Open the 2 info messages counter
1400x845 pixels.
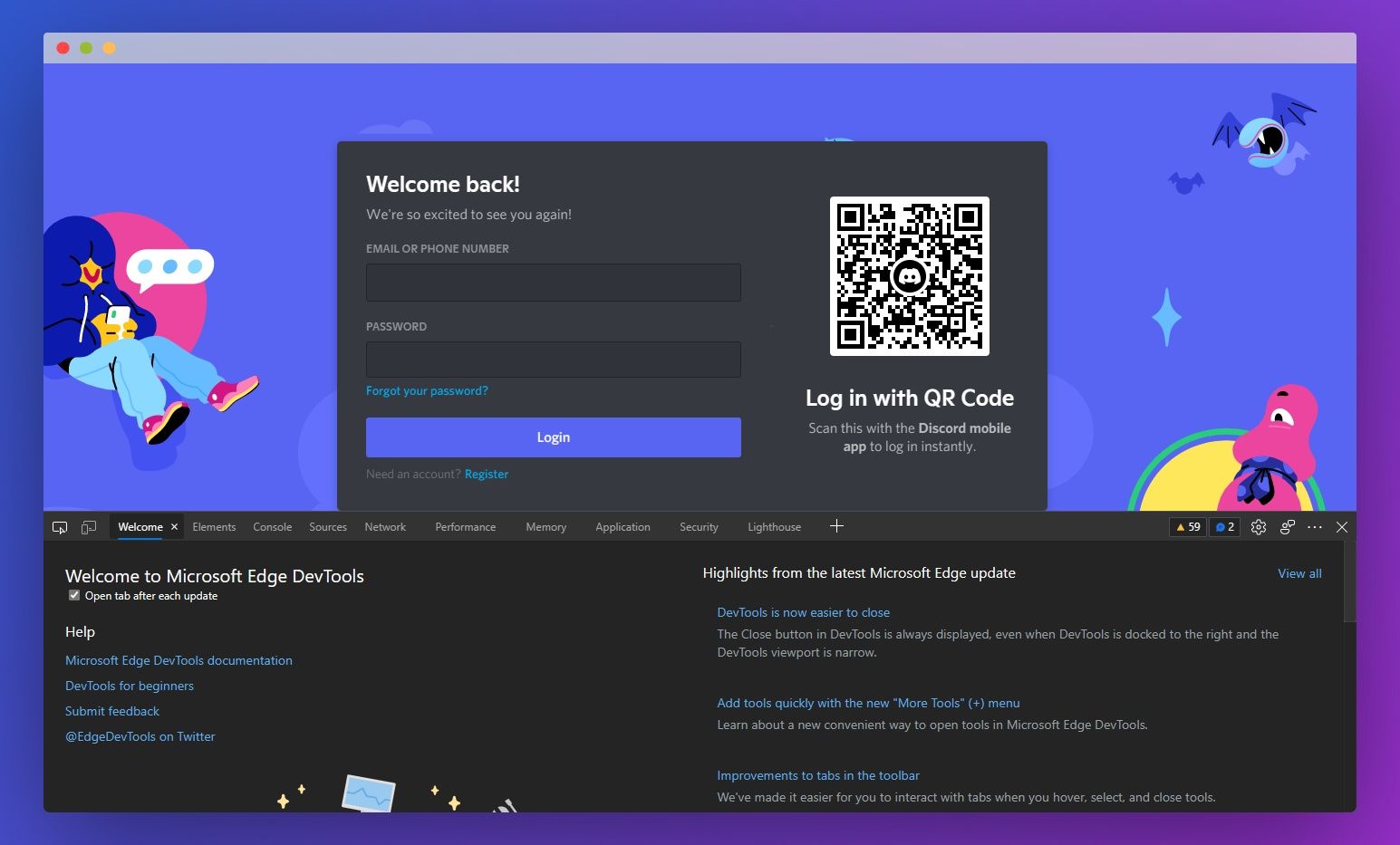point(1225,527)
